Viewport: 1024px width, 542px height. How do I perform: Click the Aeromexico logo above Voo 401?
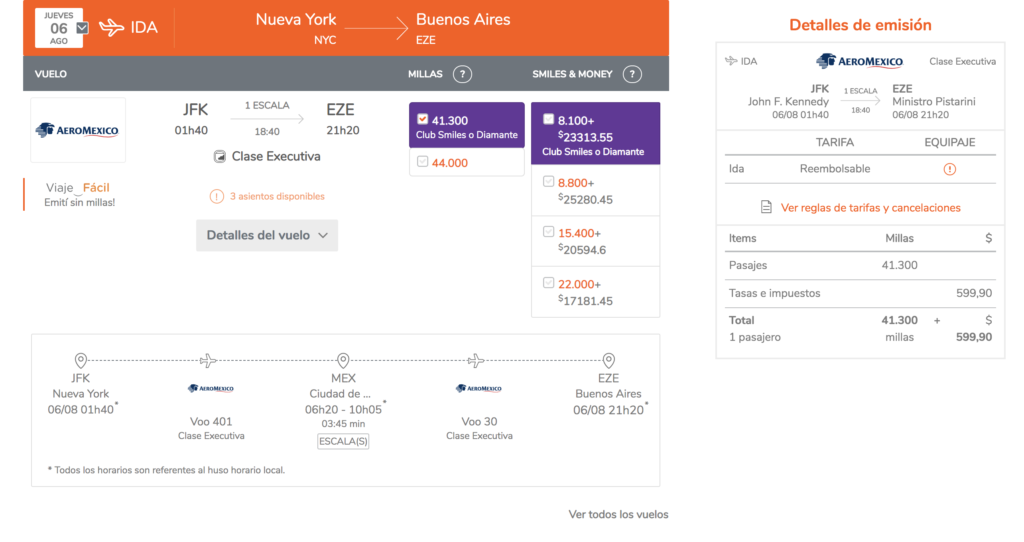211,389
